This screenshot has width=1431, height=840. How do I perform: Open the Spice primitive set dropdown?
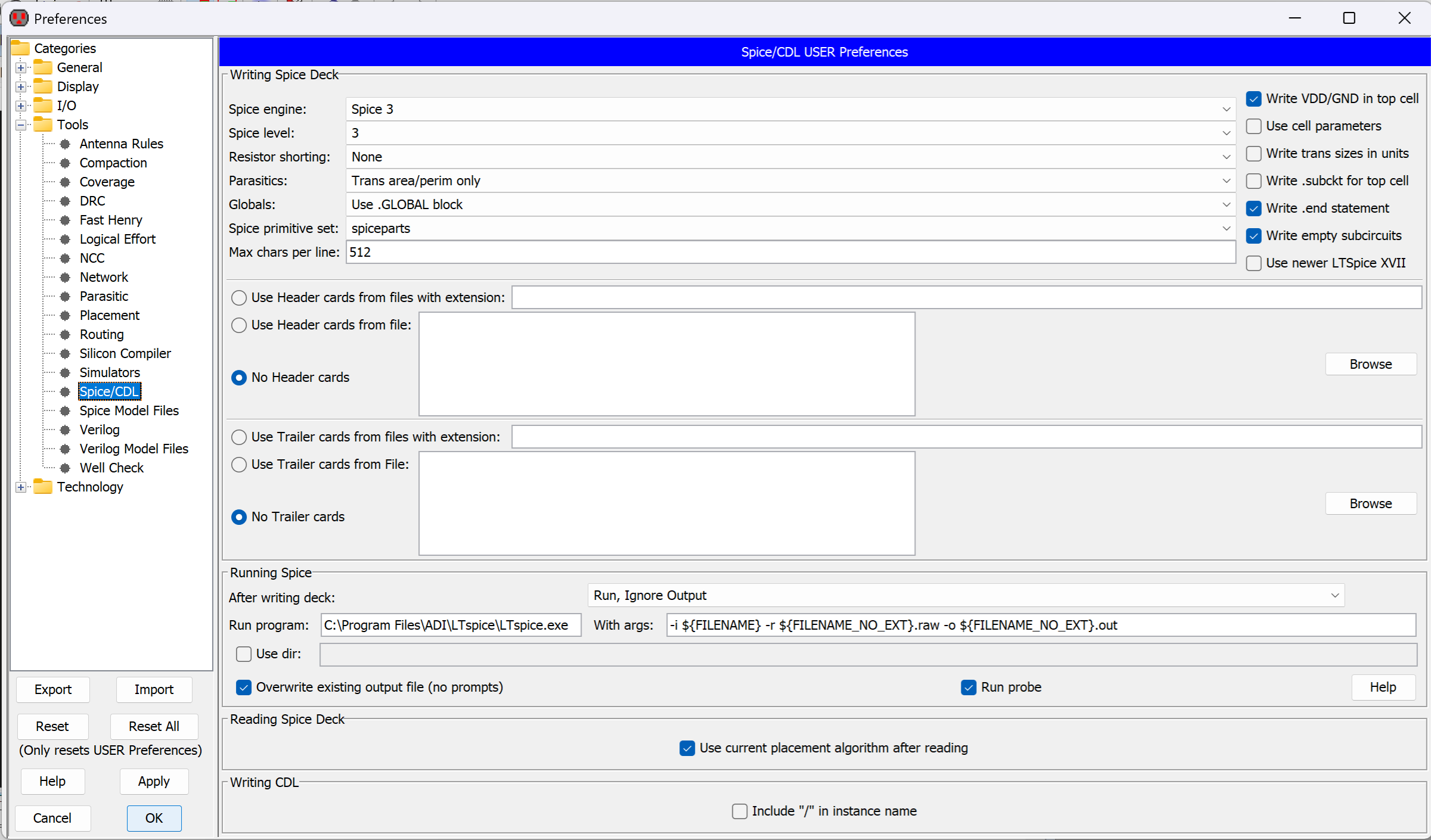[790, 228]
